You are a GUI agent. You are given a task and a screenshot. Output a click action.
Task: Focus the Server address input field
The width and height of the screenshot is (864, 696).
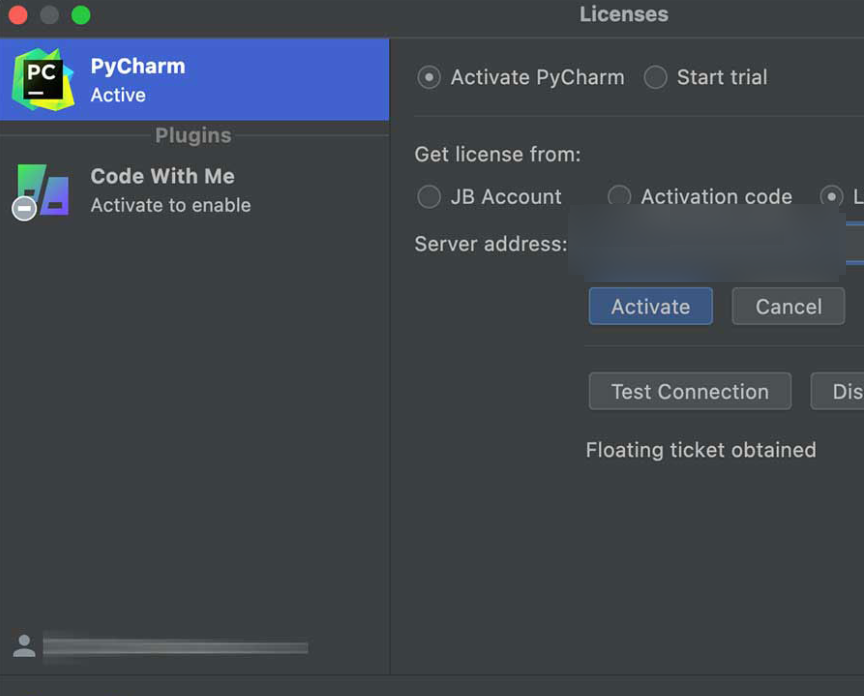click(710, 244)
